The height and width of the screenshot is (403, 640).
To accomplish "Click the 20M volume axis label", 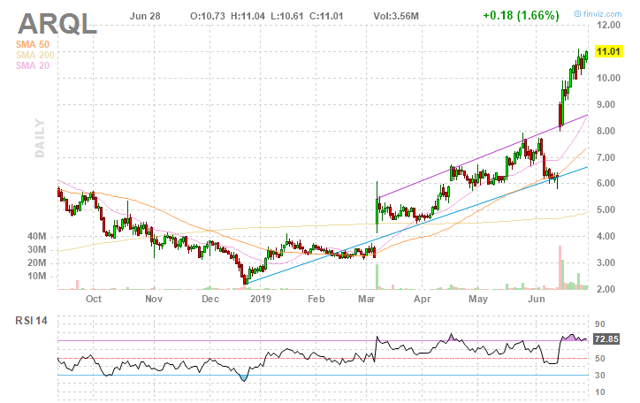I will click(x=37, y=263).
